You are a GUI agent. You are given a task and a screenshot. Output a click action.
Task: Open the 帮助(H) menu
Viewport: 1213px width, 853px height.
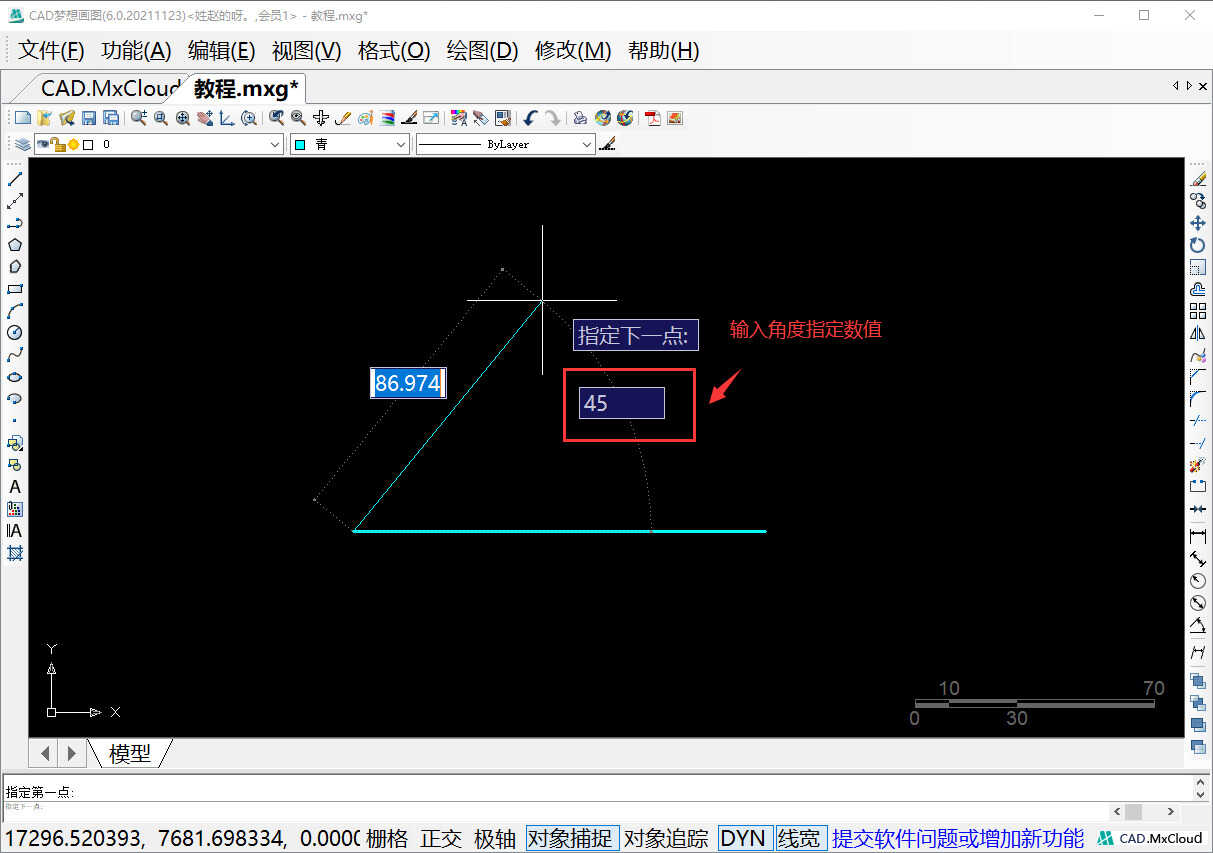click(663, 51)
